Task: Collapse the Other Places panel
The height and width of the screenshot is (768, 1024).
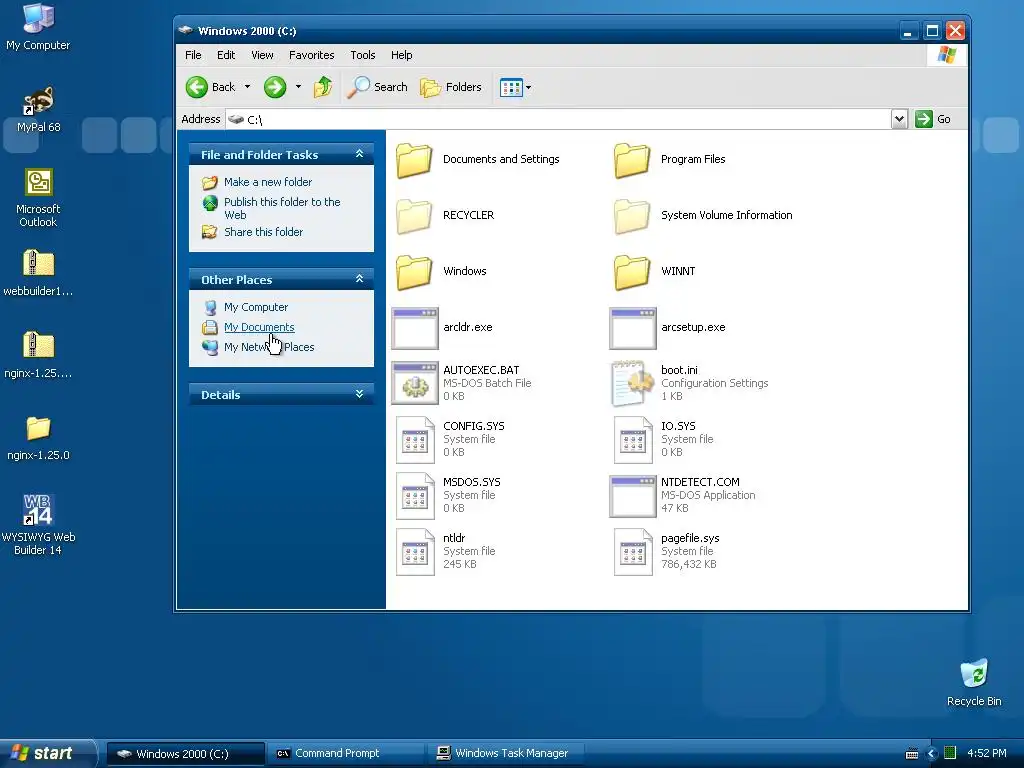Action: click(359, 279)
